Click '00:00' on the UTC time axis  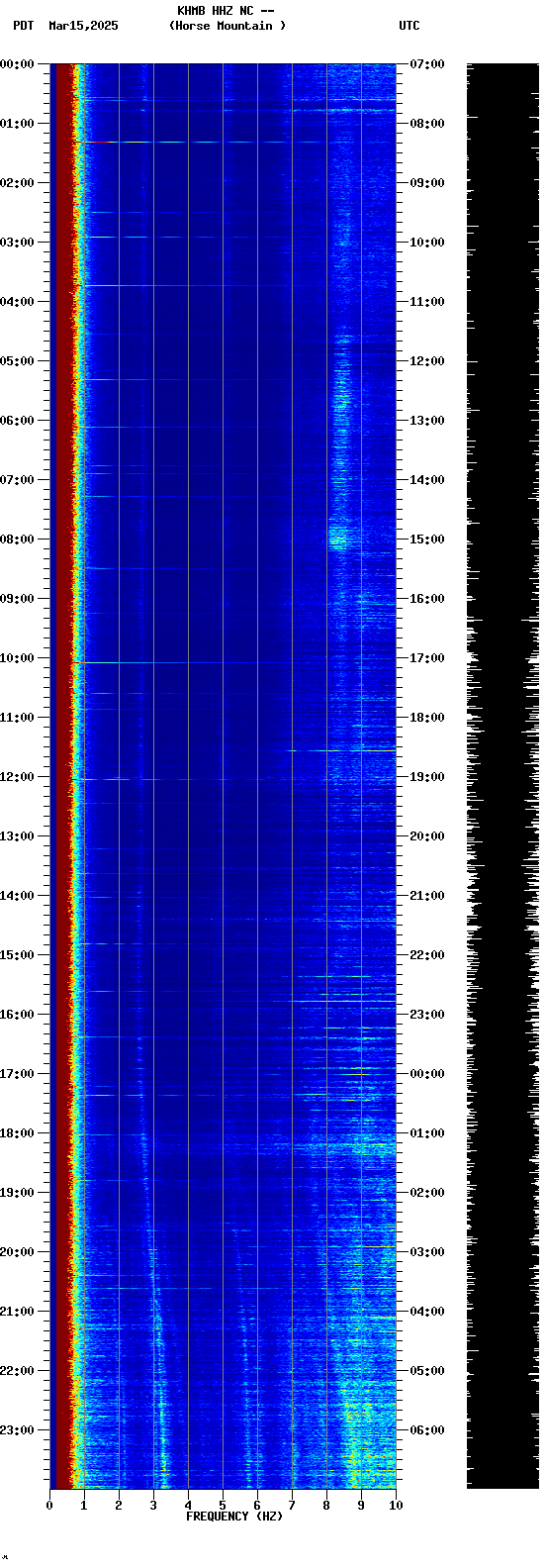click(427, 1074)
